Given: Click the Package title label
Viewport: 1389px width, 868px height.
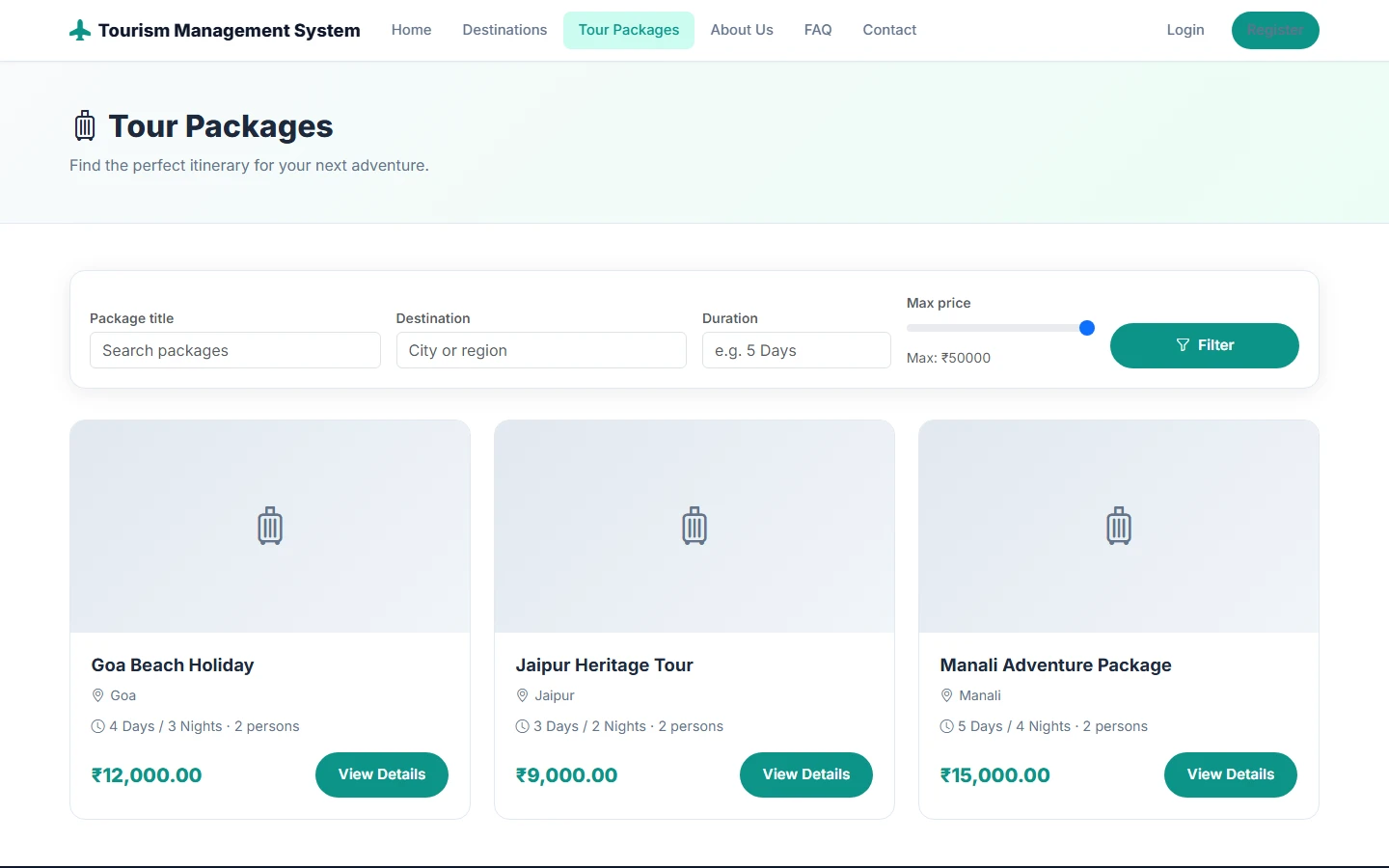Looking at the screenshot, I should tap(132, 318).
